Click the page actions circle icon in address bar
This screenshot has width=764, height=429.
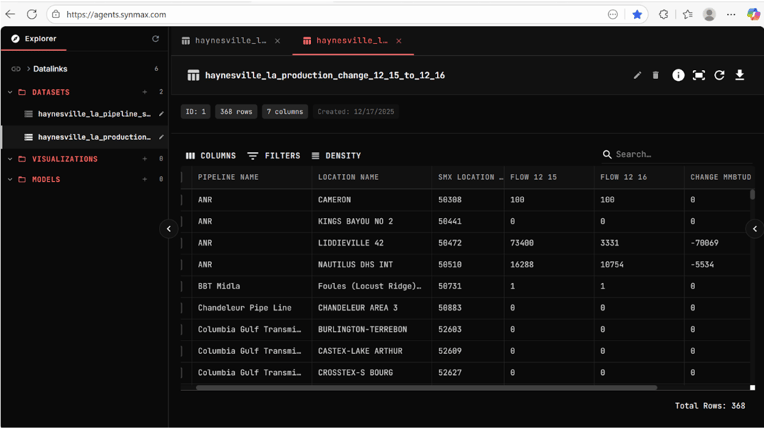pos(612,15)
